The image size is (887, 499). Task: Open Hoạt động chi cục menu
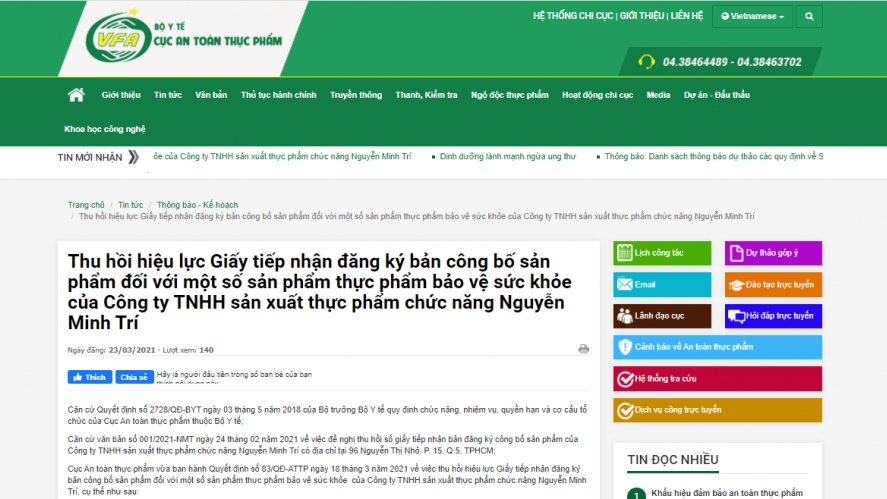coord(597,95)
